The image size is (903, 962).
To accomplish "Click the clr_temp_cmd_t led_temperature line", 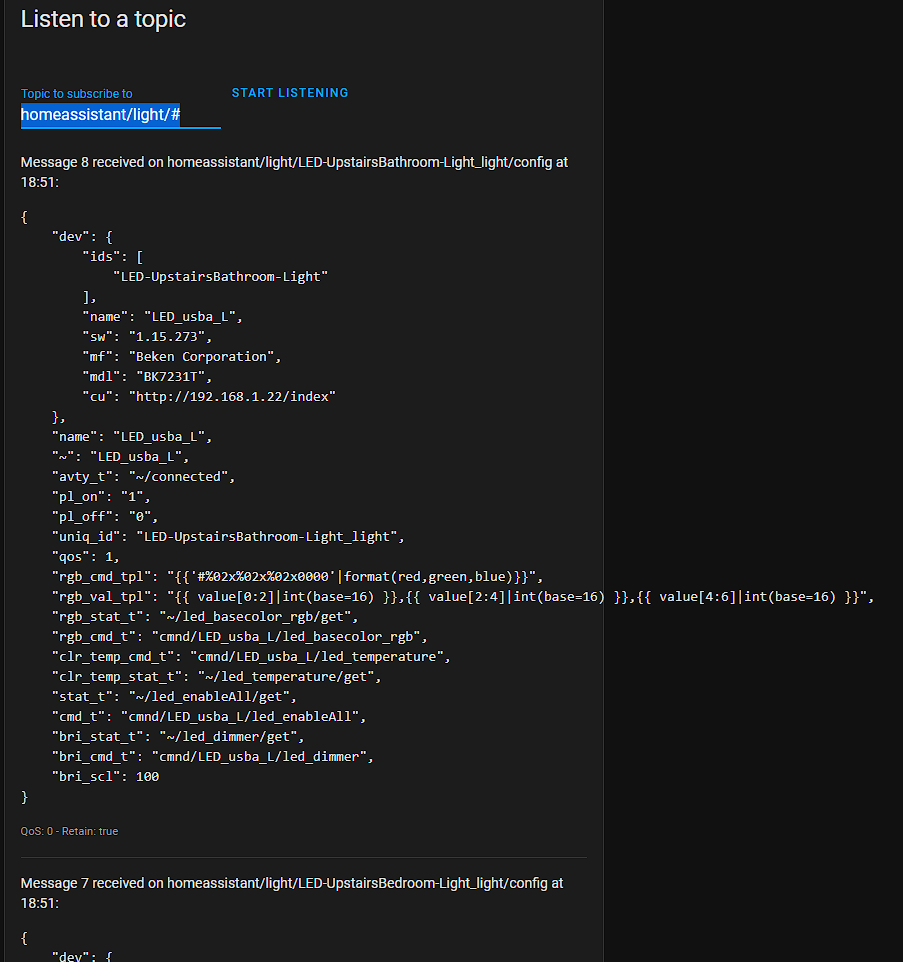I will [251, 656].
